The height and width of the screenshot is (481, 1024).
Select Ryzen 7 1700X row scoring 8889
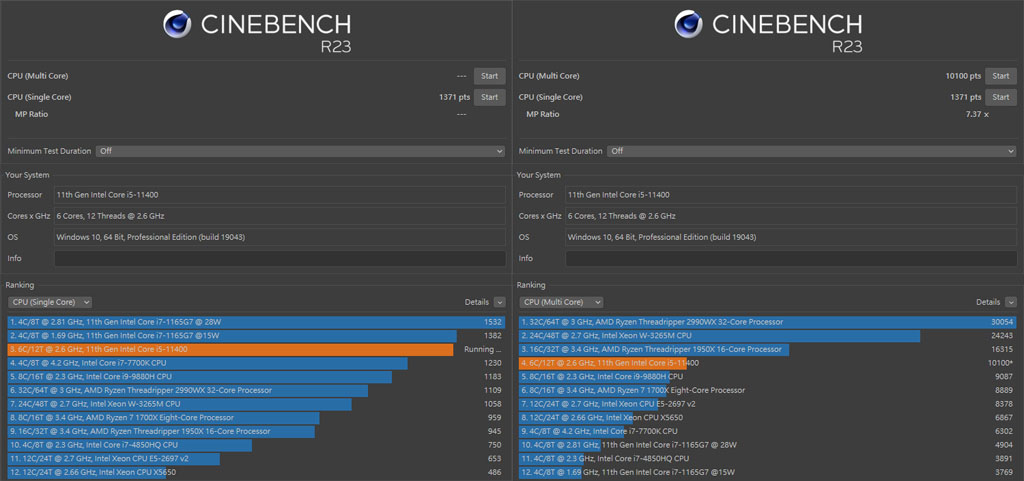pyautogui.click(x=767, y=390)
